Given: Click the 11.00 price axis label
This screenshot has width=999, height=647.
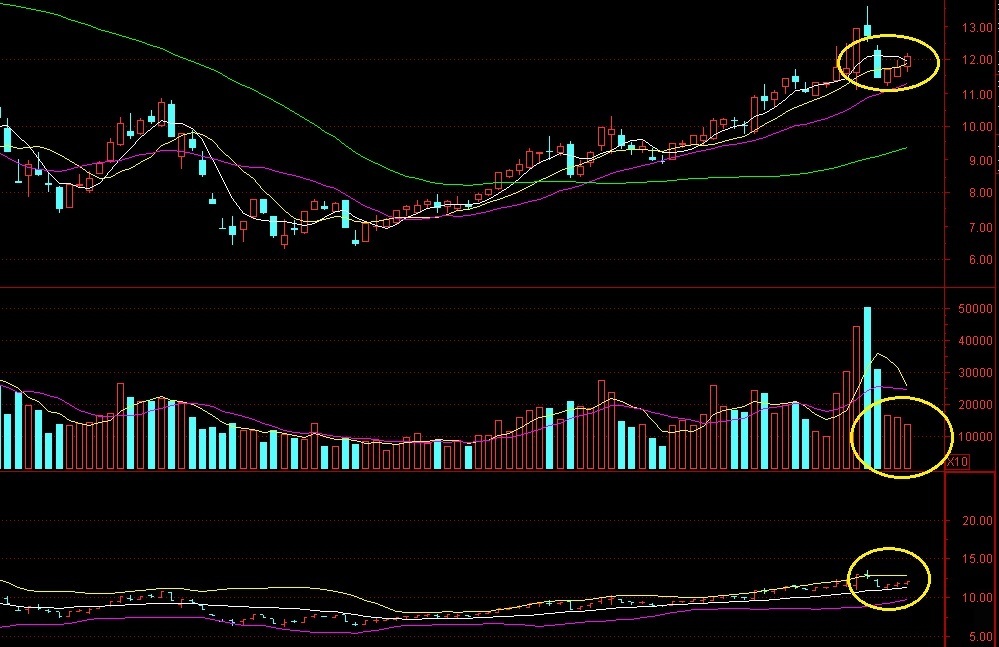Looking at the screenshot, I should coord(977,94).
